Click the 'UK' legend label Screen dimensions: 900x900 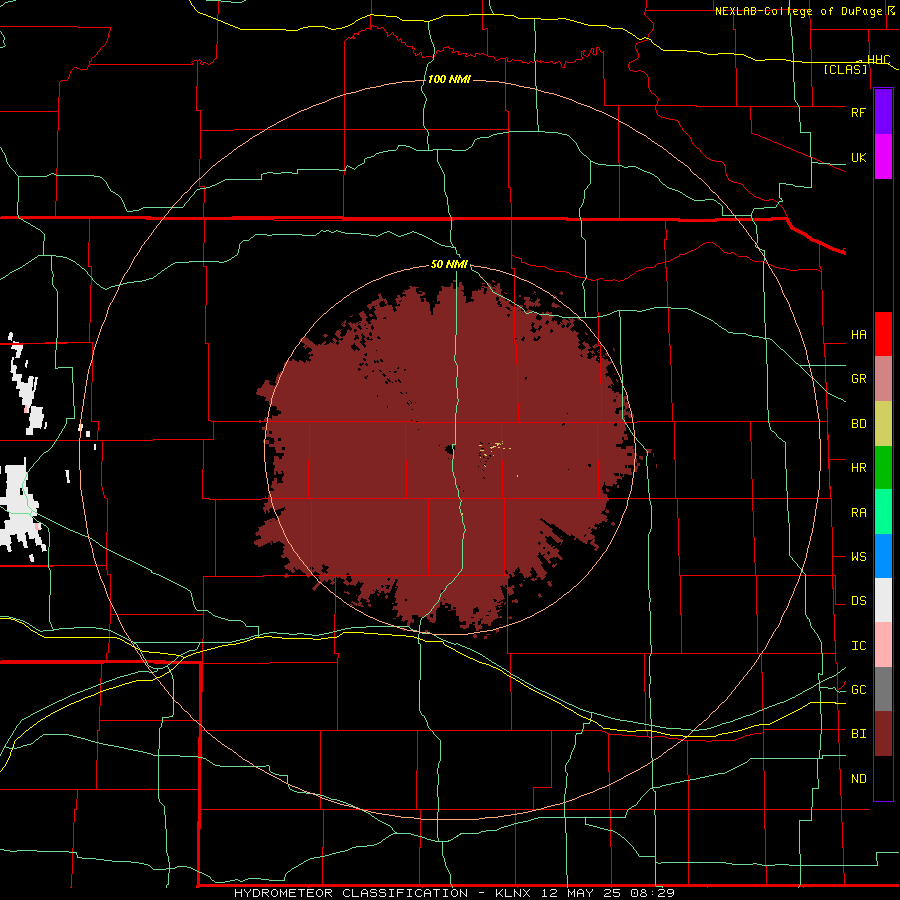(x=858, y=158)
